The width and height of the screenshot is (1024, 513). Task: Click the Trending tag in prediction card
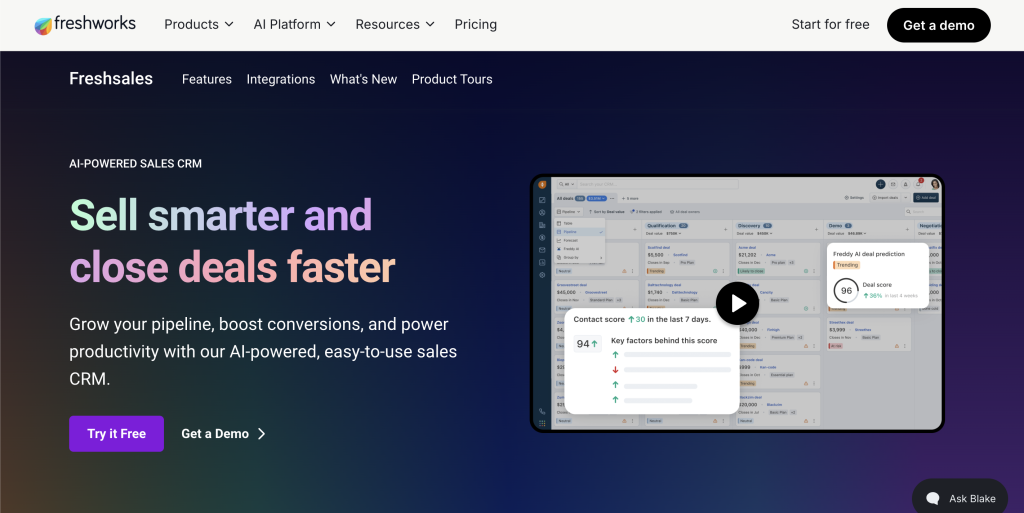[846, 265]
